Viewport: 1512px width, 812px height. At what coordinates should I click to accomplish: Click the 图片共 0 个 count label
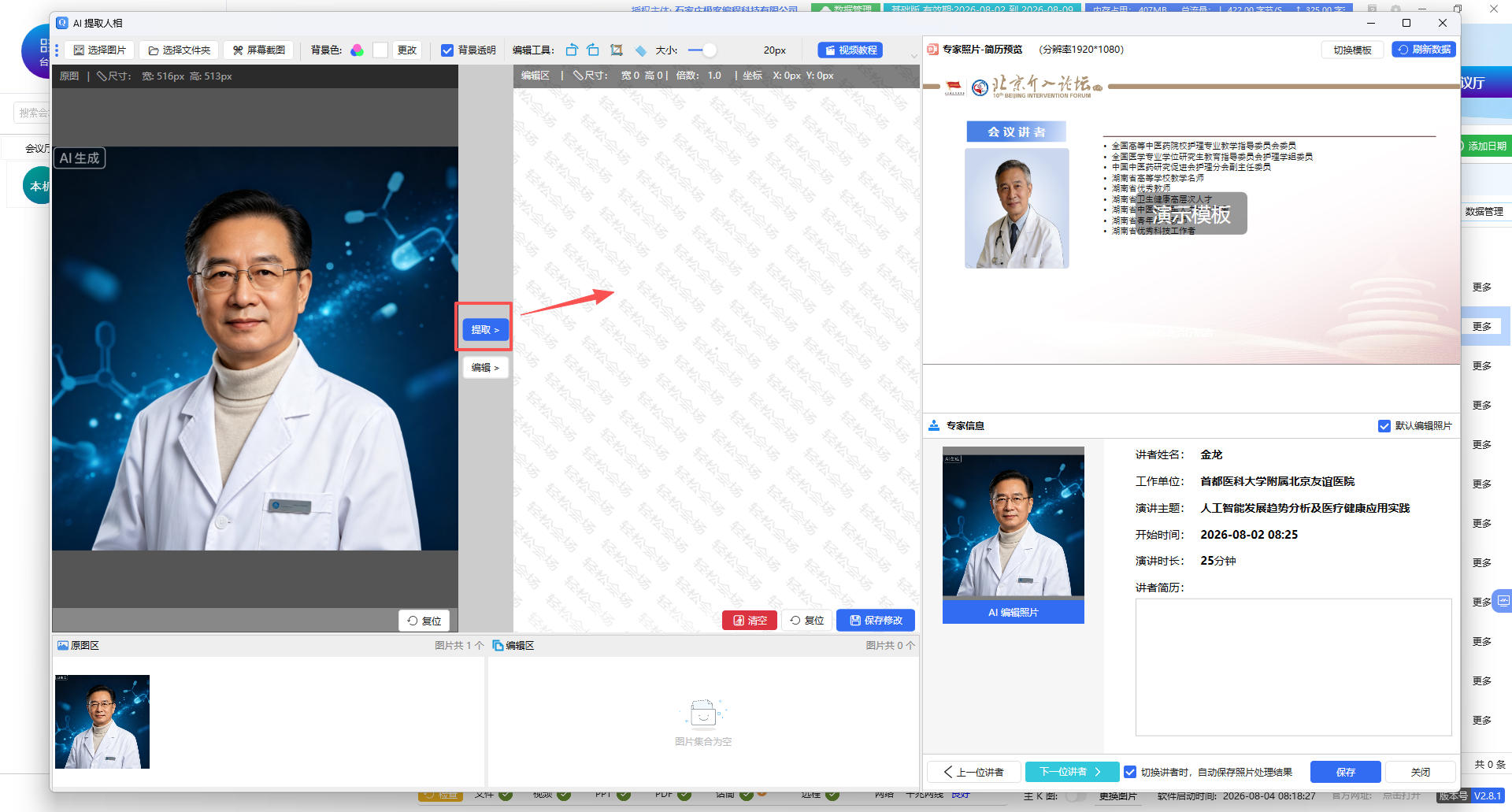[x=891, y=645]
